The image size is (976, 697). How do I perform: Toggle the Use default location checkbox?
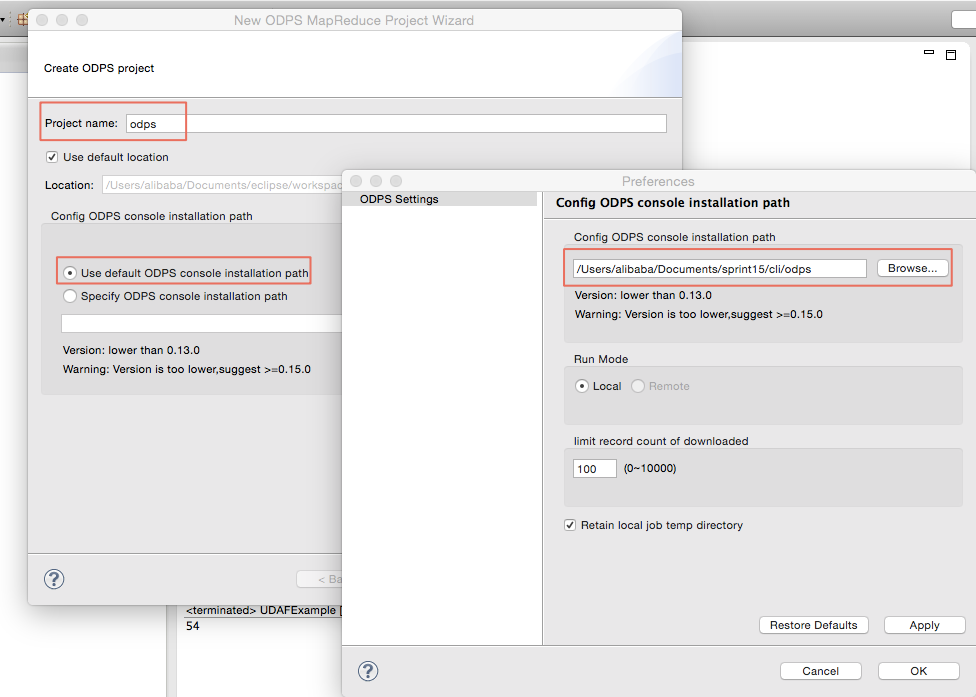click(52, 157)
